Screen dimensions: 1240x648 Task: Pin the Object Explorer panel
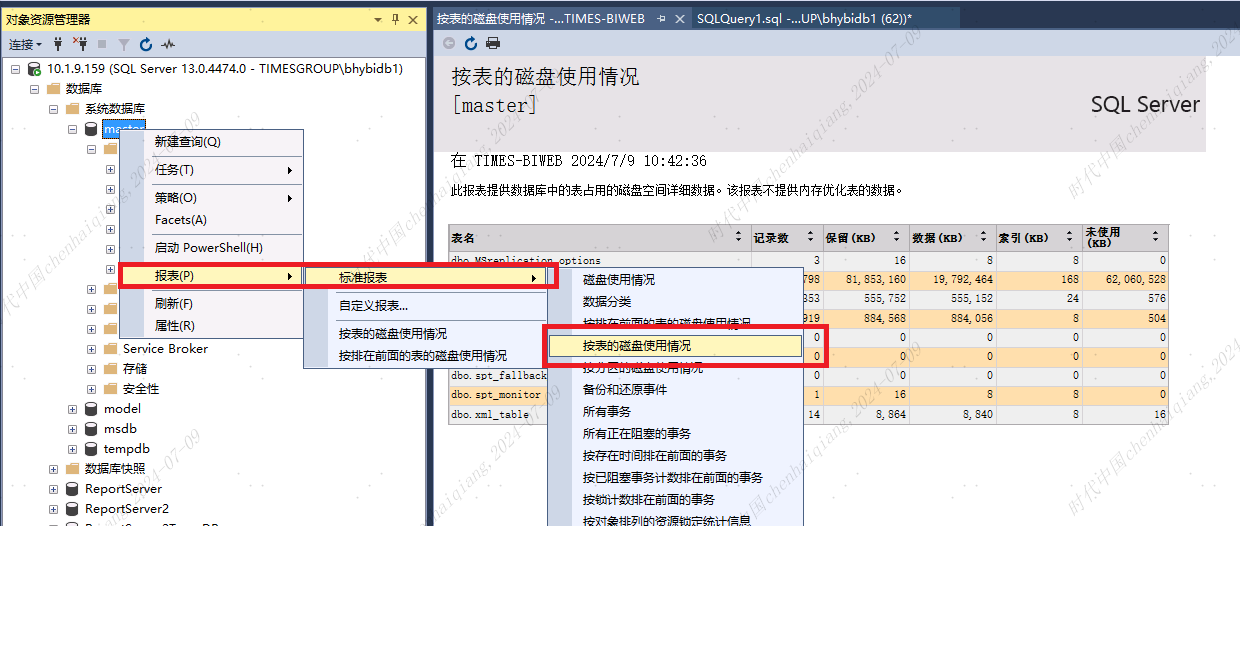tap(396, 19)
